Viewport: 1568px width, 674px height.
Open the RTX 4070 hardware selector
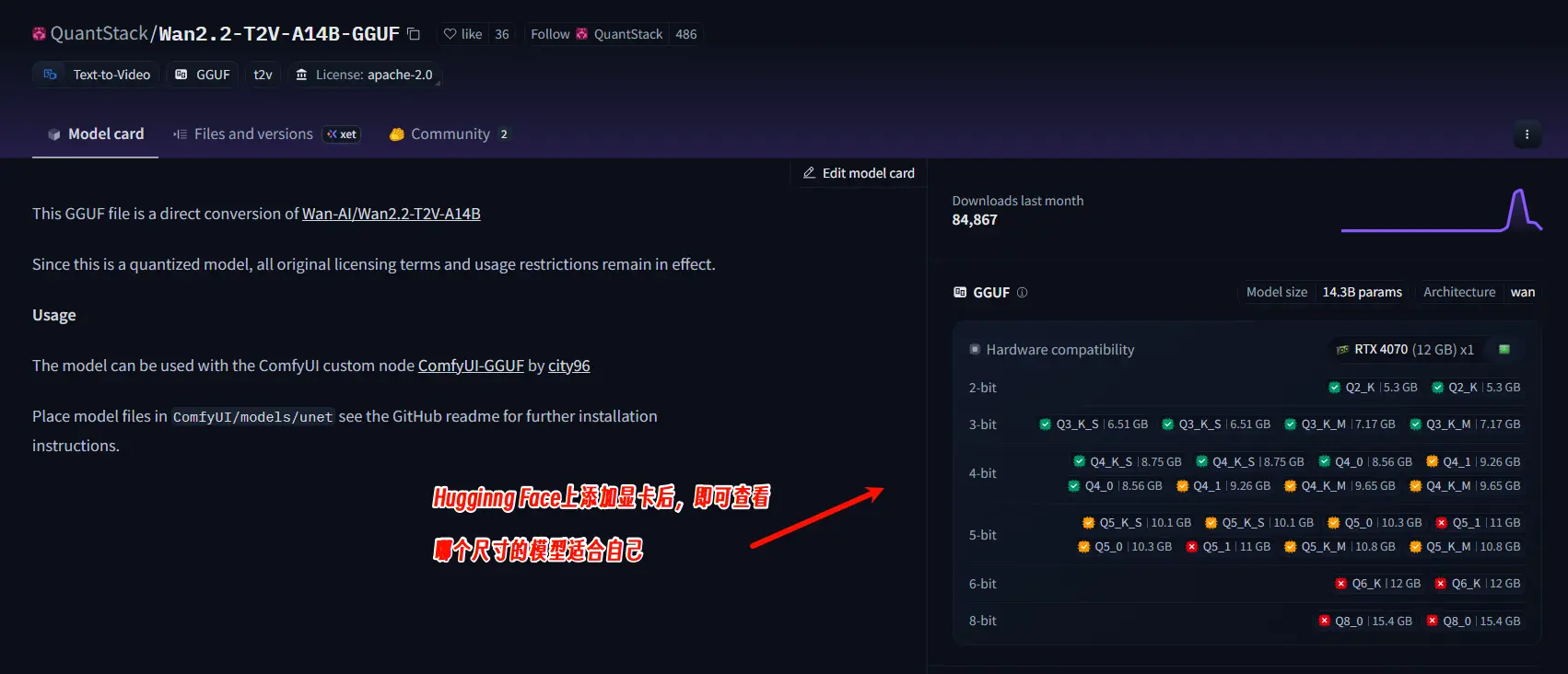coord(1412,350)
